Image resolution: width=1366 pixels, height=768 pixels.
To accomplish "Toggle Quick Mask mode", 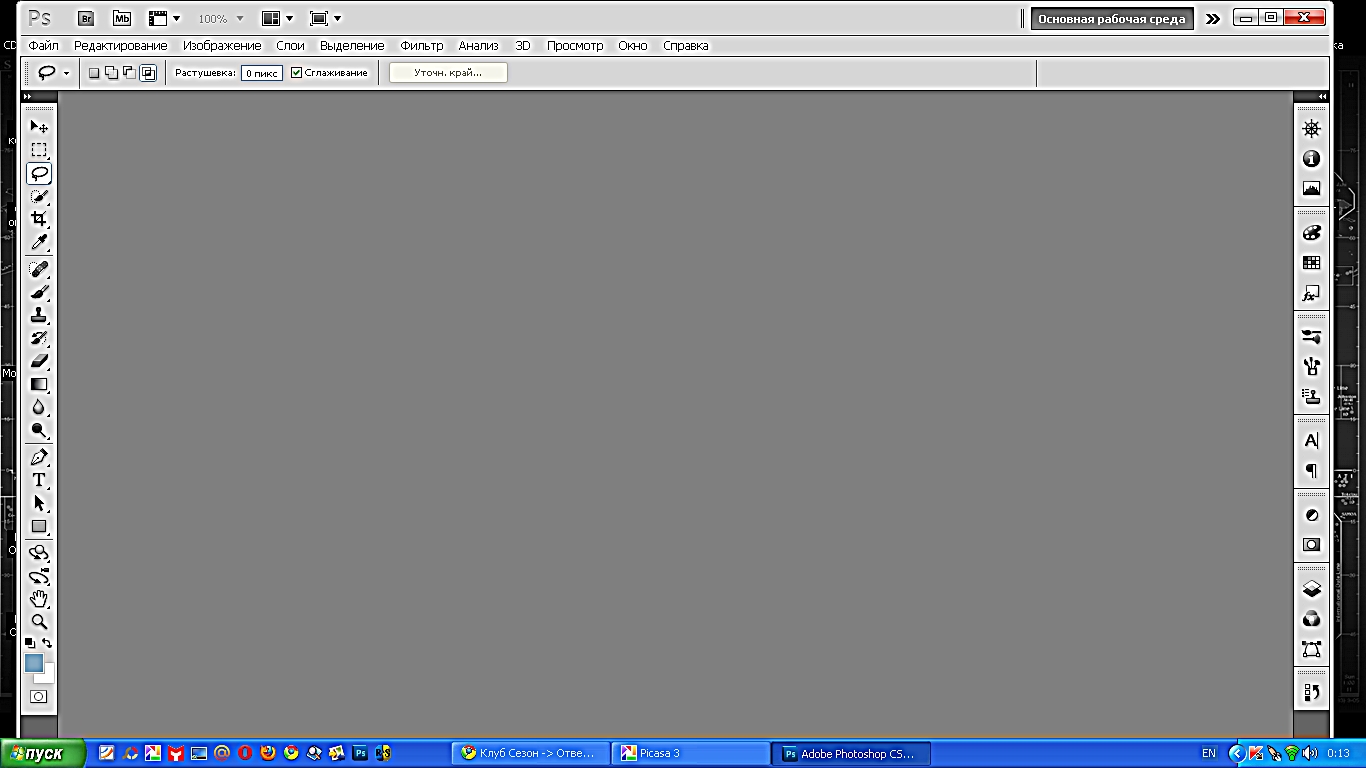I will 39,696.
